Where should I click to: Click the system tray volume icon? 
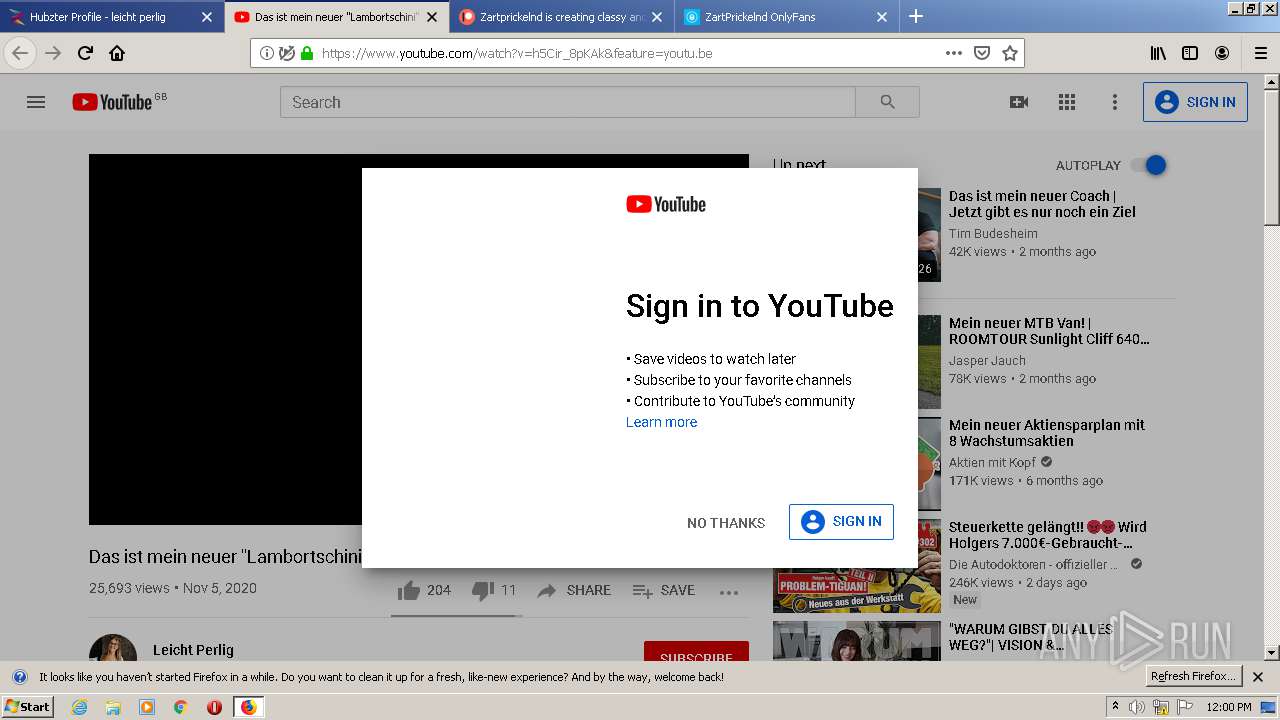(1137, 707)
